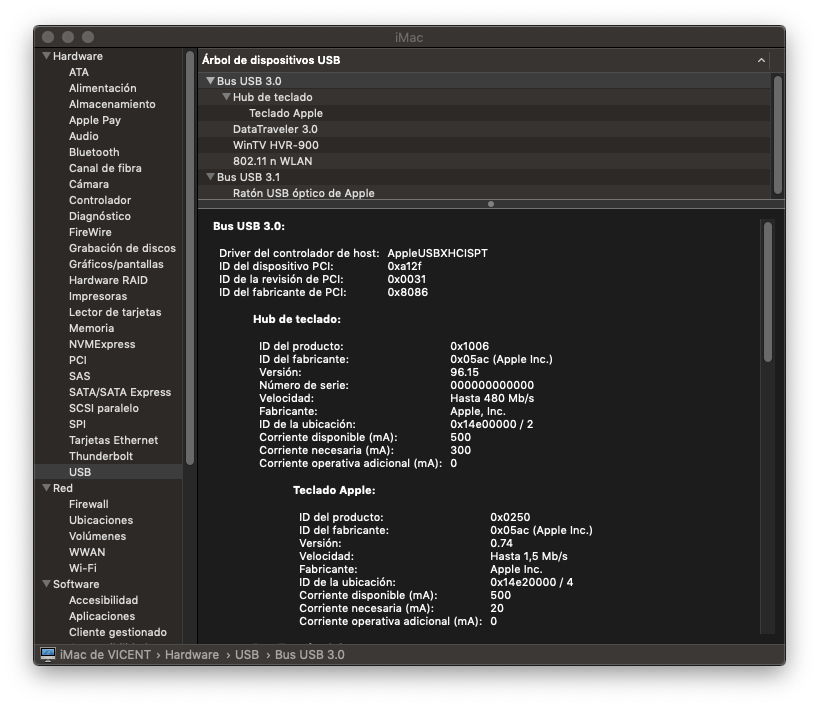Select Gráficos/pantallas in the sidebar
819x707 pixels.
pyautogui.click(x=116, y=264)
